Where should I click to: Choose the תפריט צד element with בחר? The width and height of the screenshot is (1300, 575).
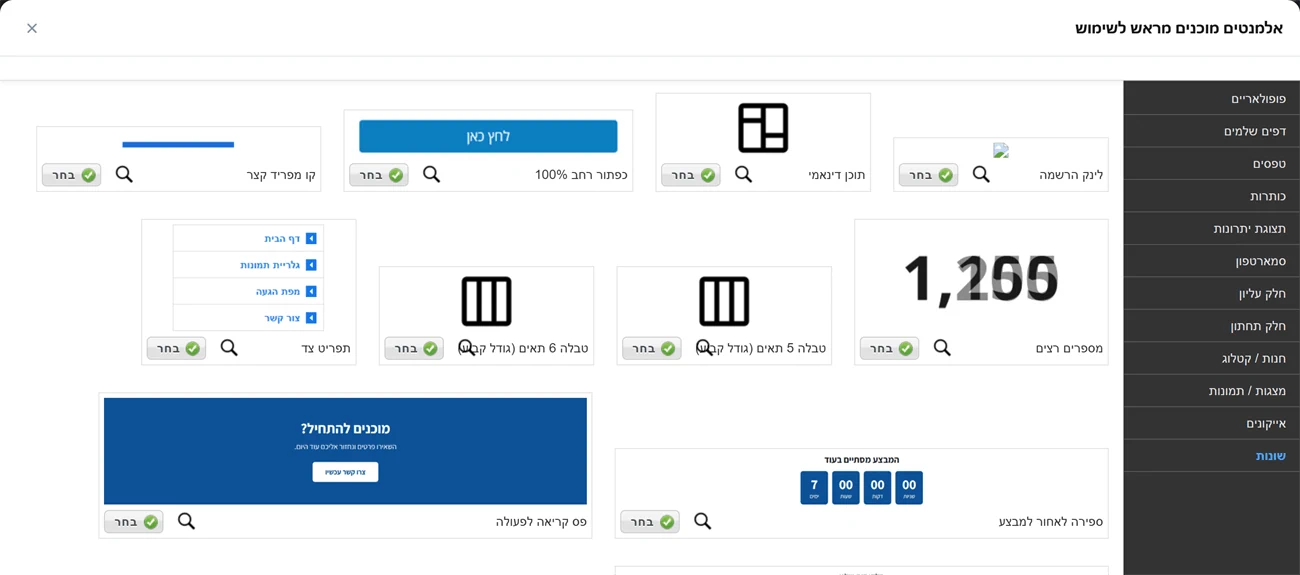click(x=176, y=348)
